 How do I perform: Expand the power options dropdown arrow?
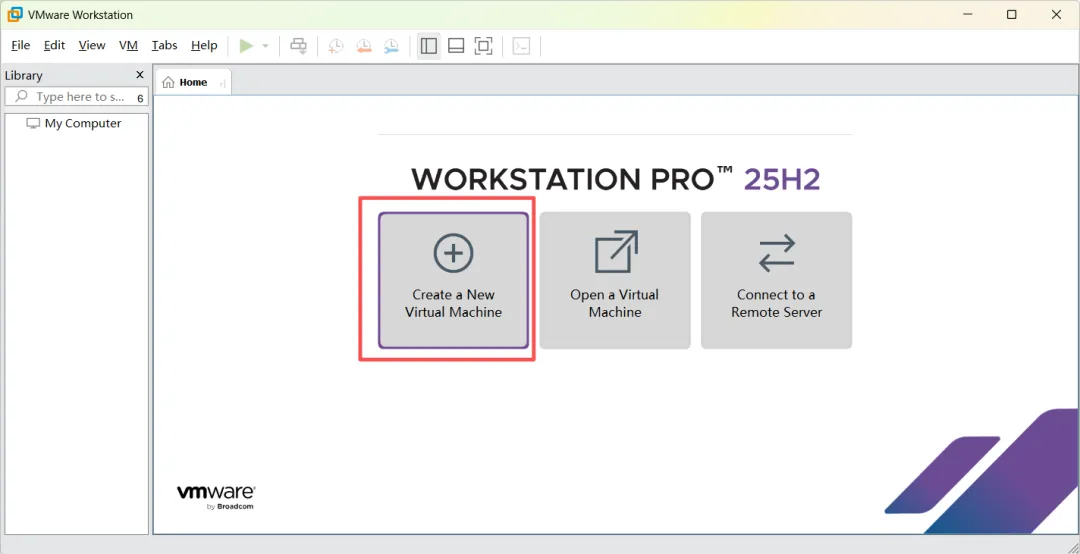point(265,46)
